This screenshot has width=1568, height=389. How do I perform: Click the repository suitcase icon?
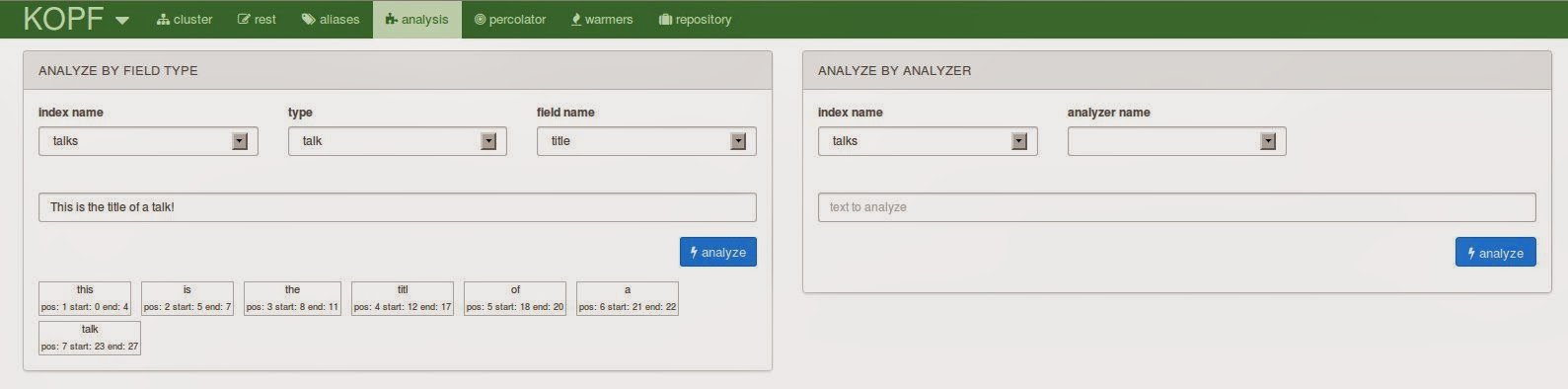coord(665,19)
